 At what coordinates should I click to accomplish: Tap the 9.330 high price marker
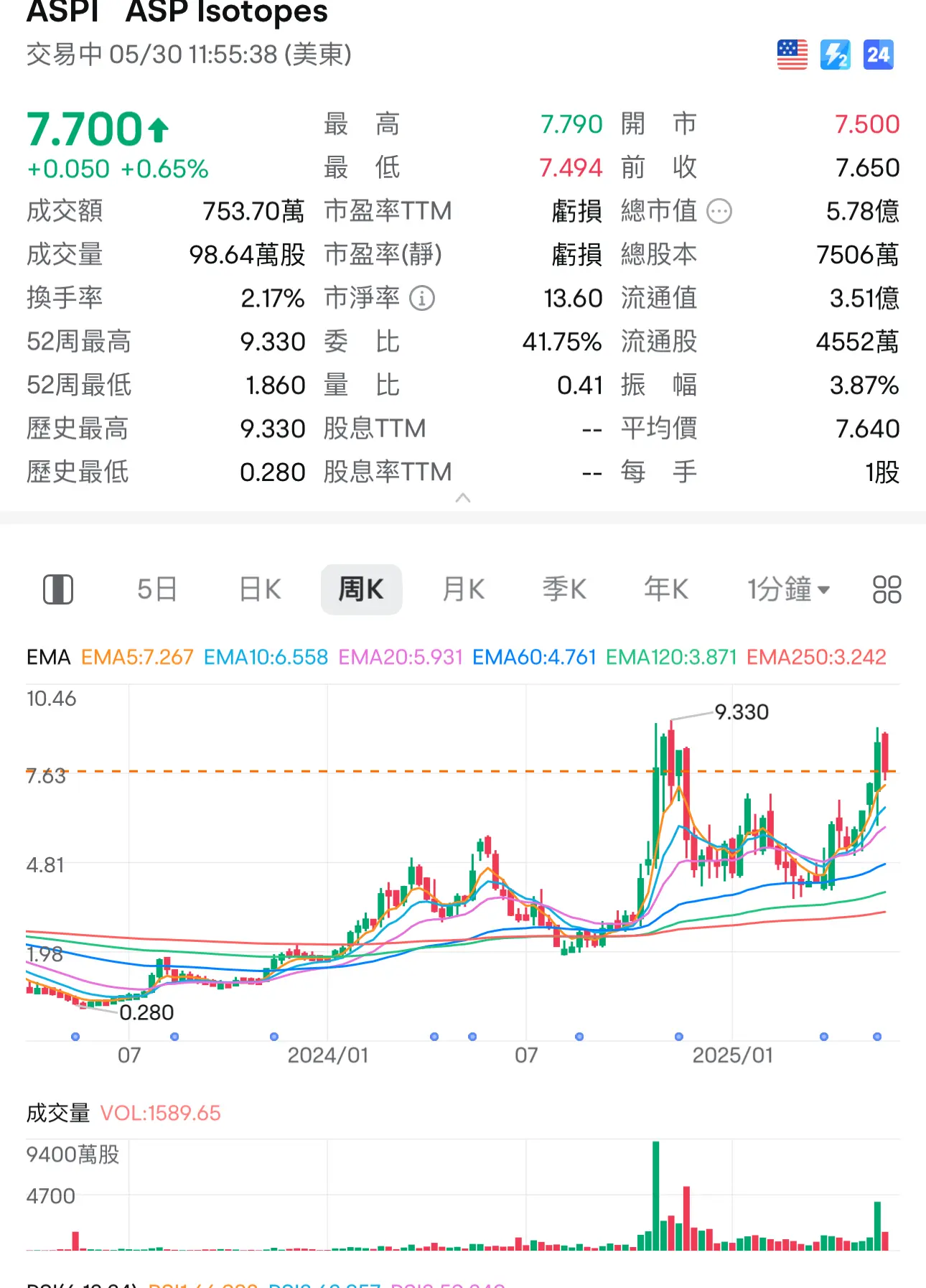742,712
